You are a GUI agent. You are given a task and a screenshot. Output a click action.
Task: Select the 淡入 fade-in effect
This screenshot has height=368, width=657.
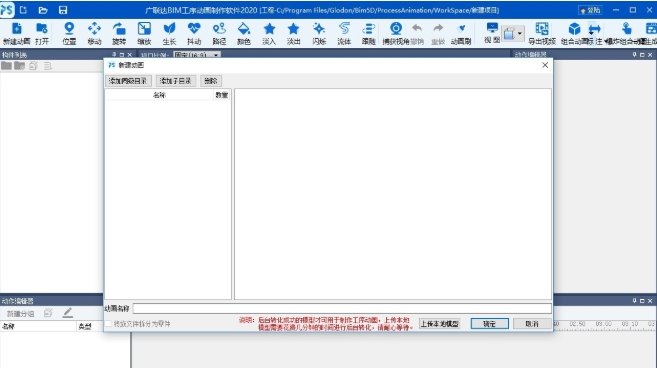pos(269,34)
